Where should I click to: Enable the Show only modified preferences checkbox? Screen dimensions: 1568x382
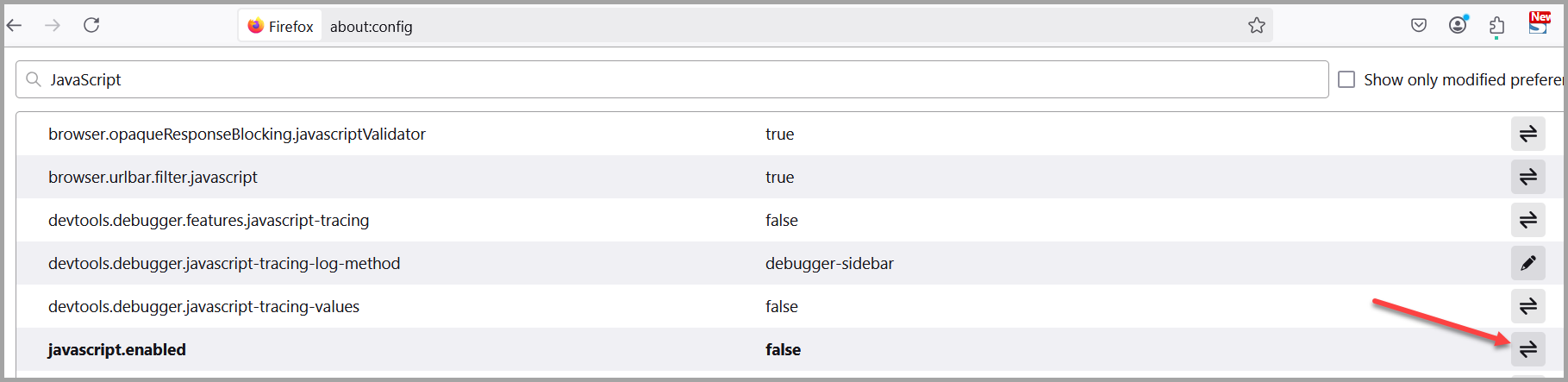tap(1346, 79)
